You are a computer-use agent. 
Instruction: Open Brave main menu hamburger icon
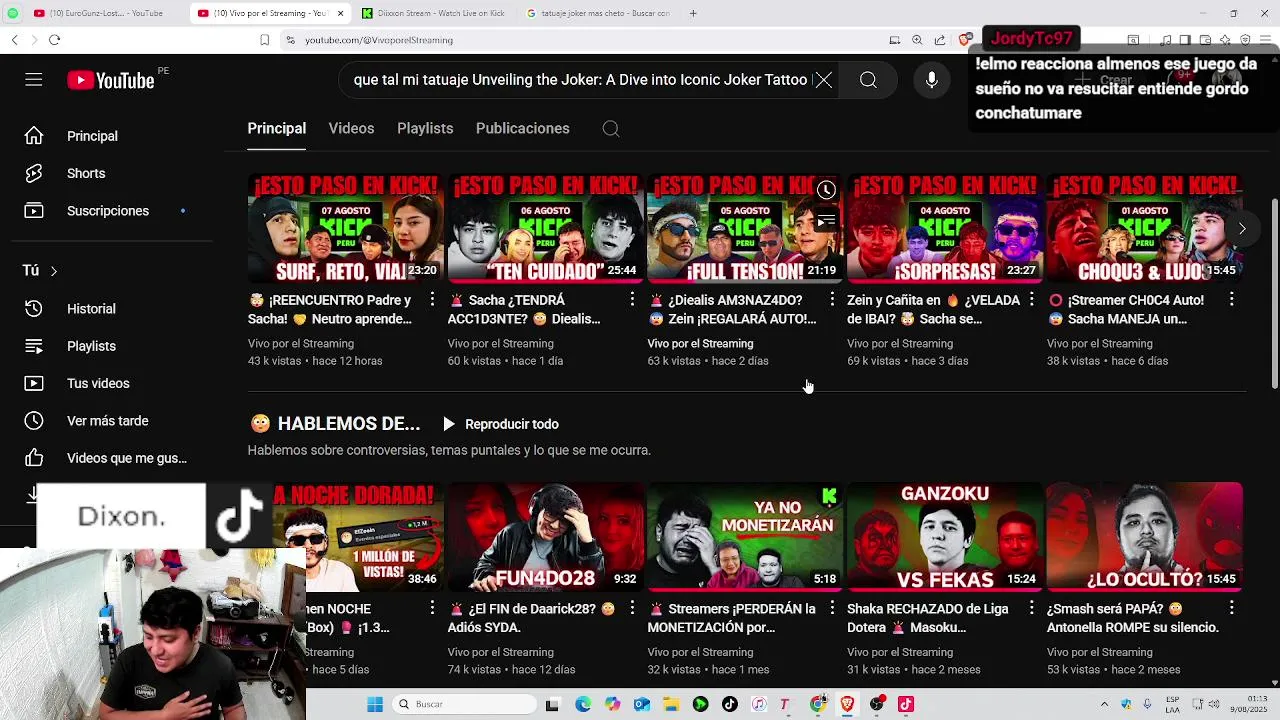(x=1264, y=40)
